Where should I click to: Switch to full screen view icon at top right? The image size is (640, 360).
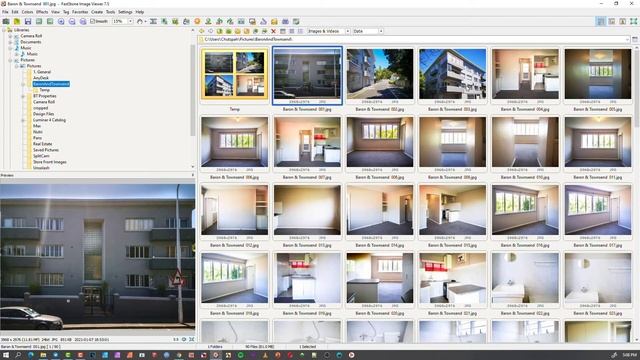coord(633,21)
